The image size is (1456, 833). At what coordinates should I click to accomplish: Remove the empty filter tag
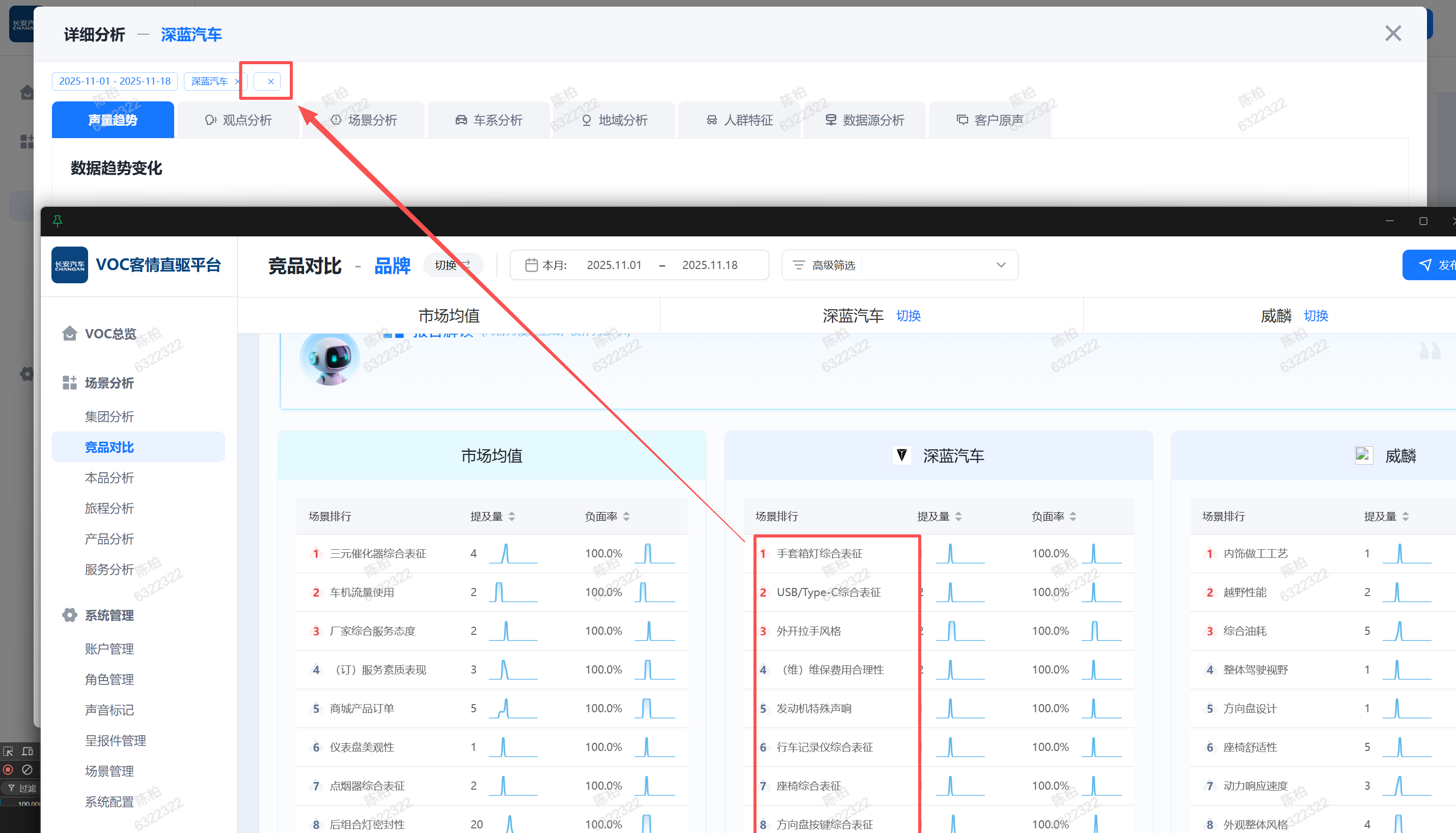(x=270, y=81)
